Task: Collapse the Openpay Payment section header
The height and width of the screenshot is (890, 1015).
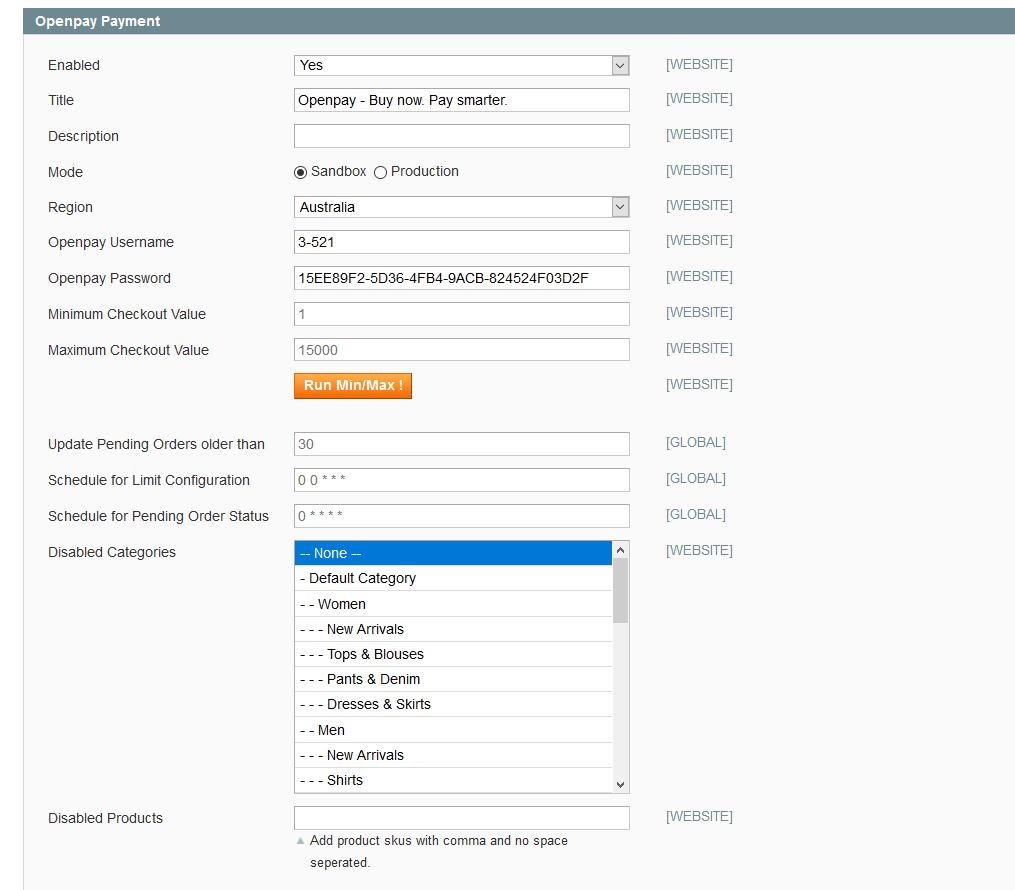Action: tap(98, 21)
